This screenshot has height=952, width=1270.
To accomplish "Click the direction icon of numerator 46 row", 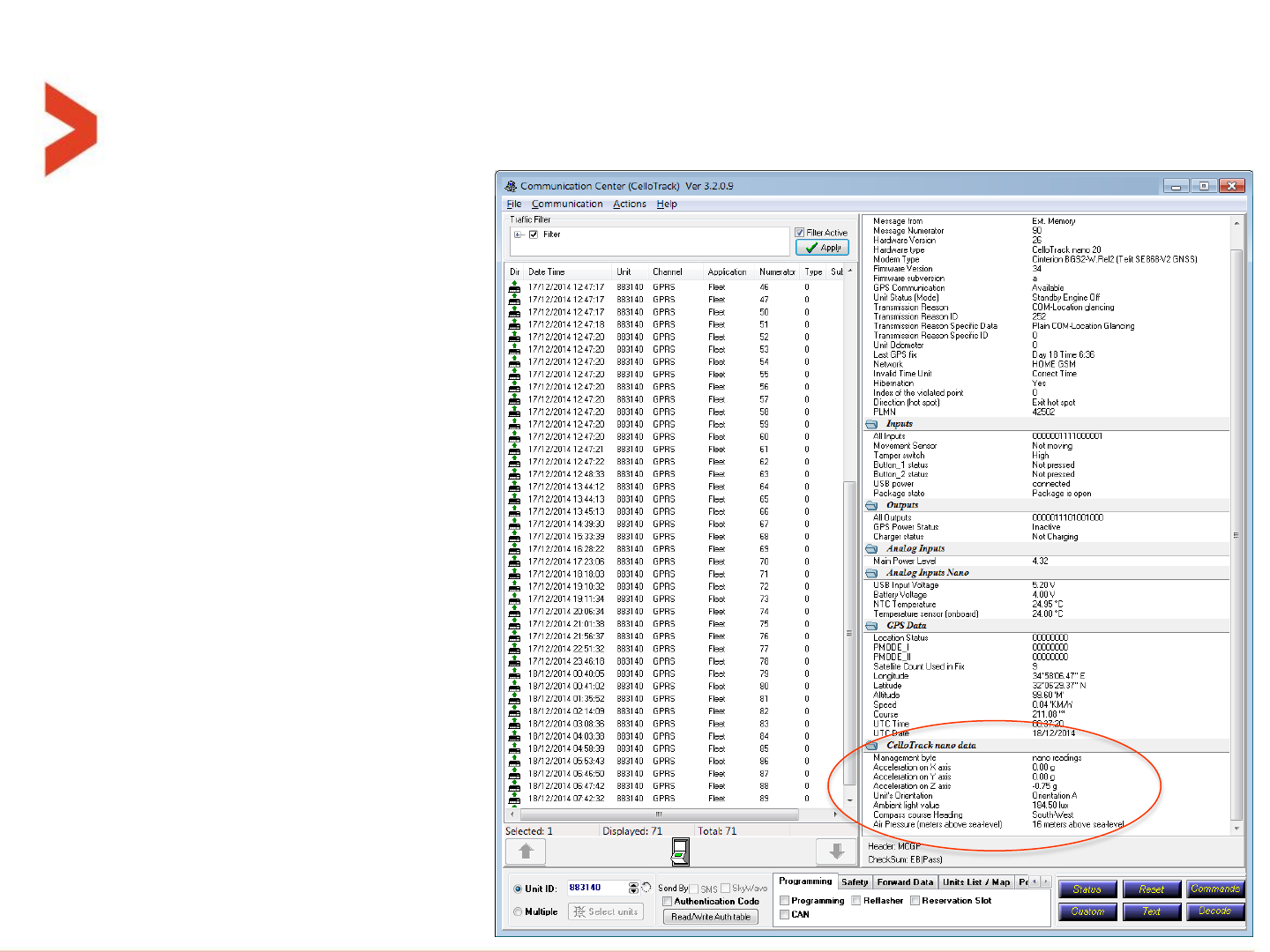I will tap(514, 287).
